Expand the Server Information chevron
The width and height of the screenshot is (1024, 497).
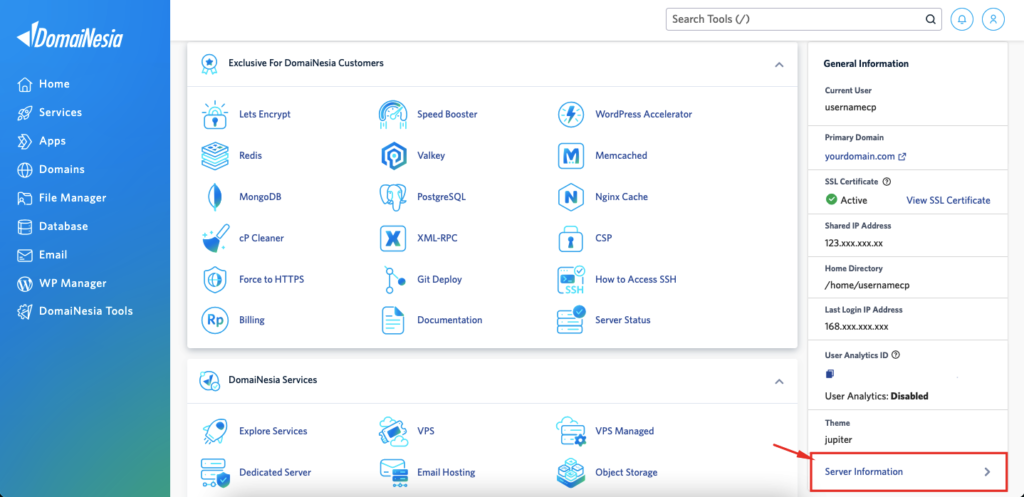click(x=987, y=472)
